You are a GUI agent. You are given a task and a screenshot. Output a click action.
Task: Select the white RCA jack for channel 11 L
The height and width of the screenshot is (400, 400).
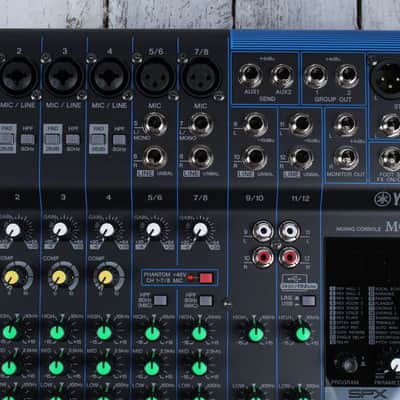pos(289,231)
